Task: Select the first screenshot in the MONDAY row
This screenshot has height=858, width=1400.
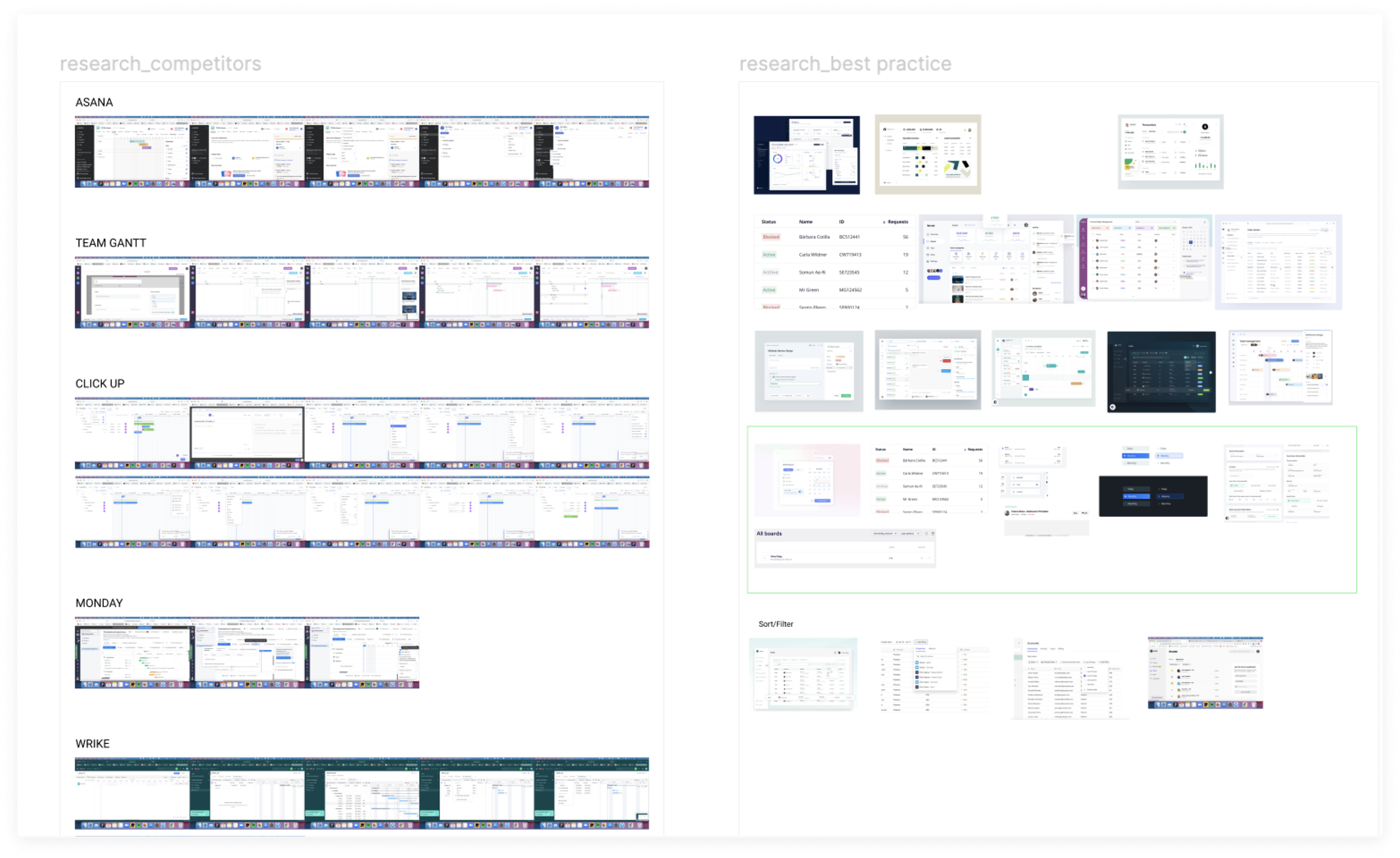Action: [x=133, y=653]
